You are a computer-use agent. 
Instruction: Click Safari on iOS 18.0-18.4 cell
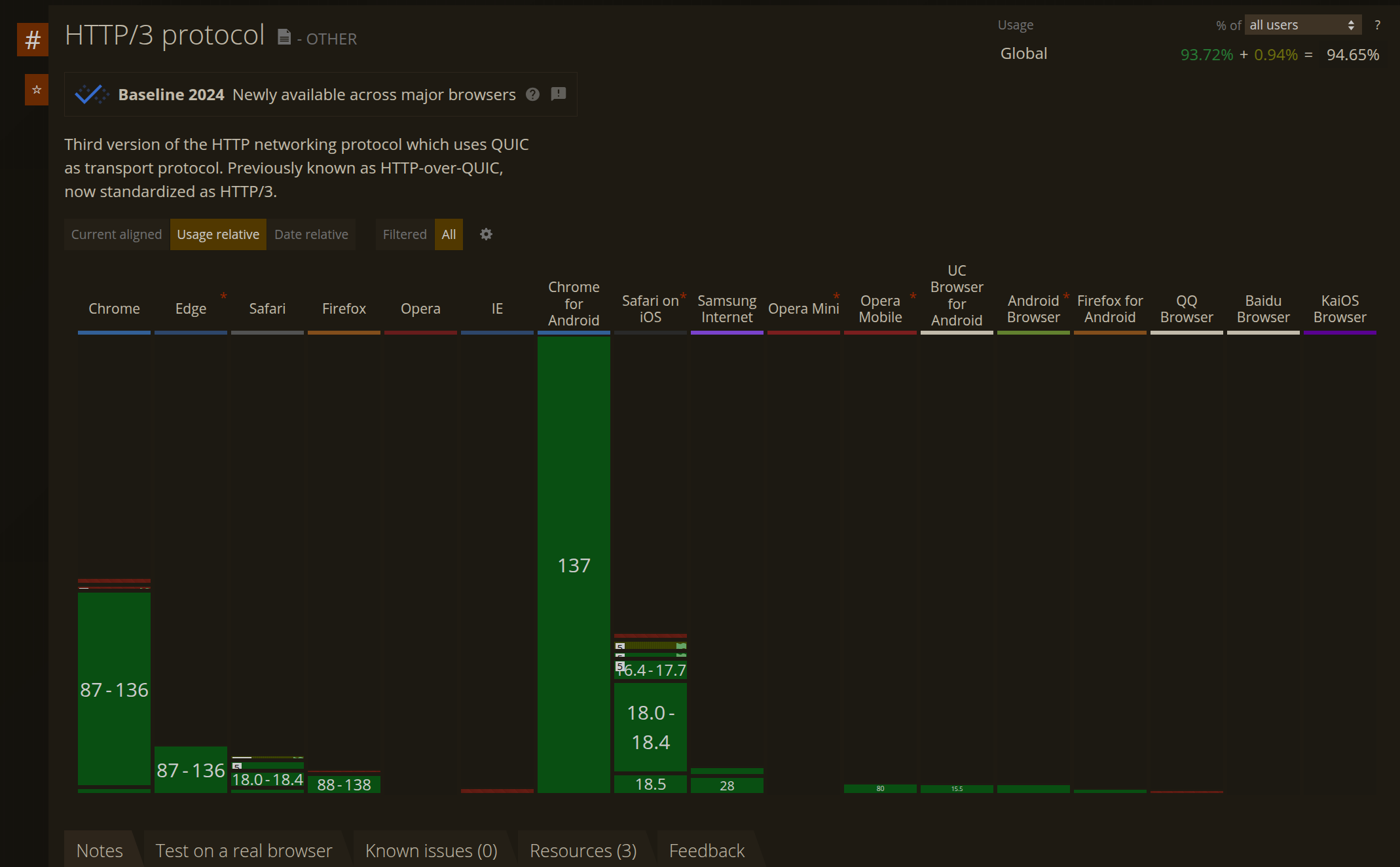point(650,728)
